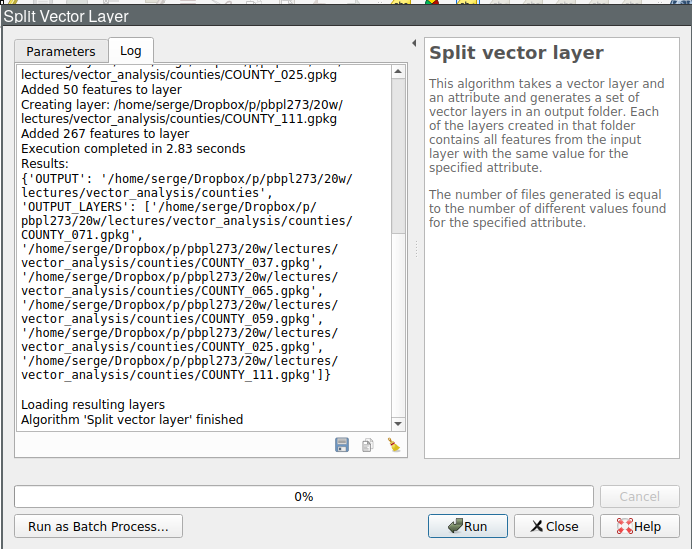Collapse the help panel with arrow
Viewport: 692px width, 549px height.
tap(414, 44)
